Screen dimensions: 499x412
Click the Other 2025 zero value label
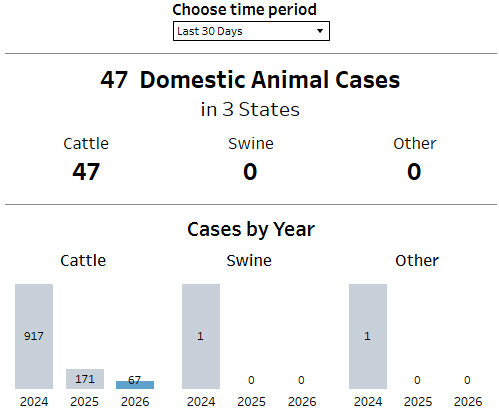pos(417,380)
